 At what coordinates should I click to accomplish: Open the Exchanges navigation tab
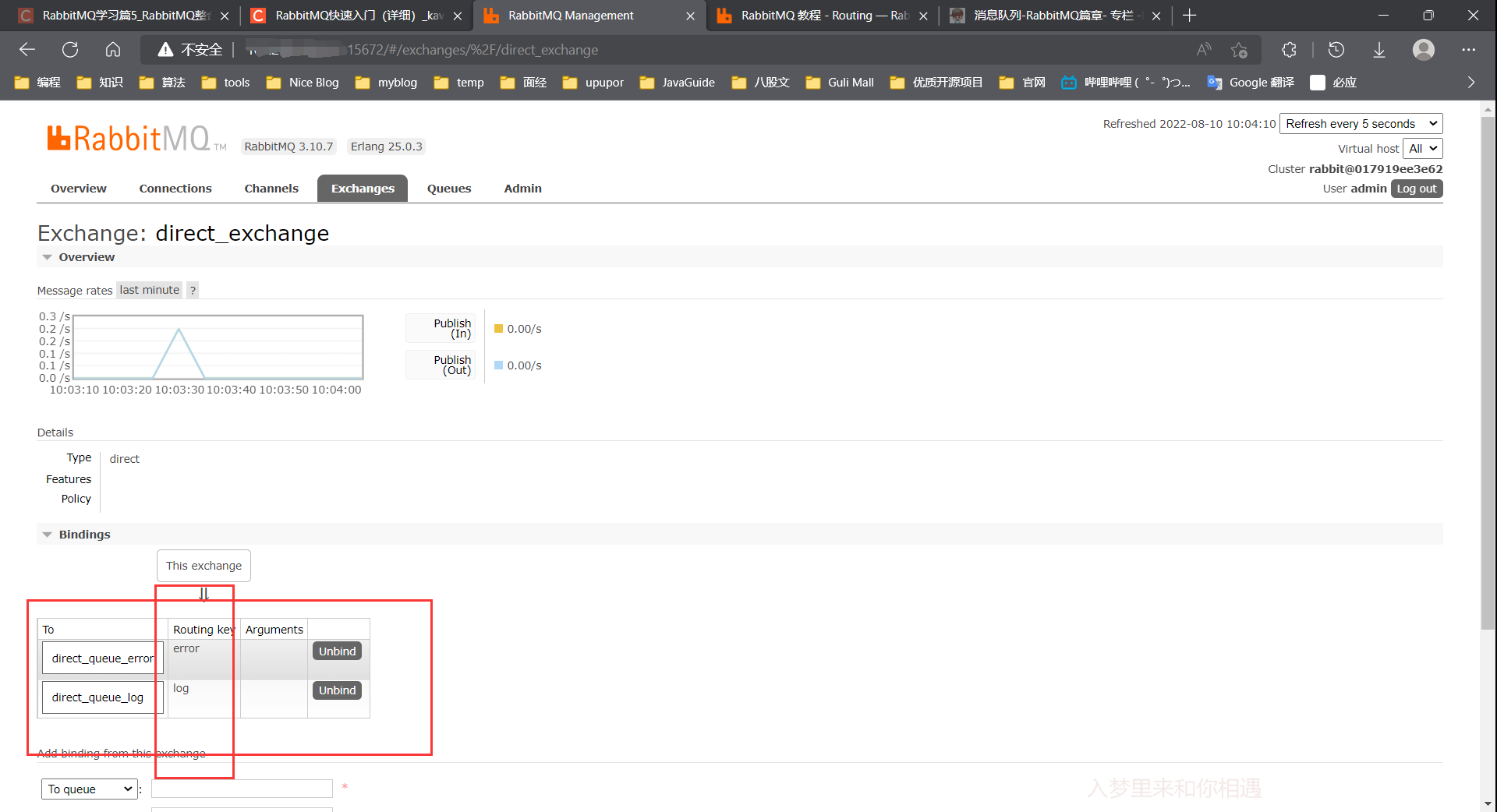[x=363, y=189]
